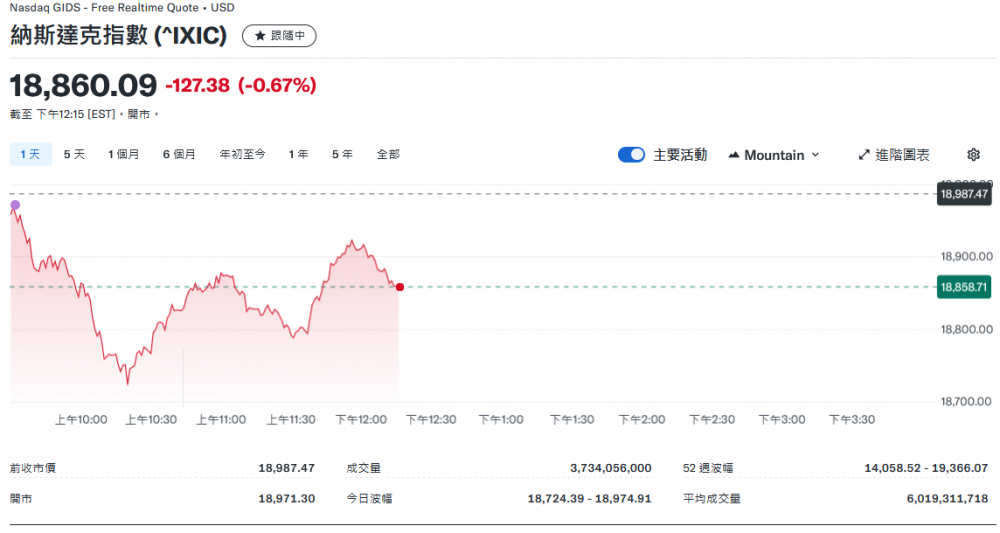Click the 納斯達克指數 (^IXIC) title
The image size is (1000, 533).
pyautogui.click(x=119, y=36)
